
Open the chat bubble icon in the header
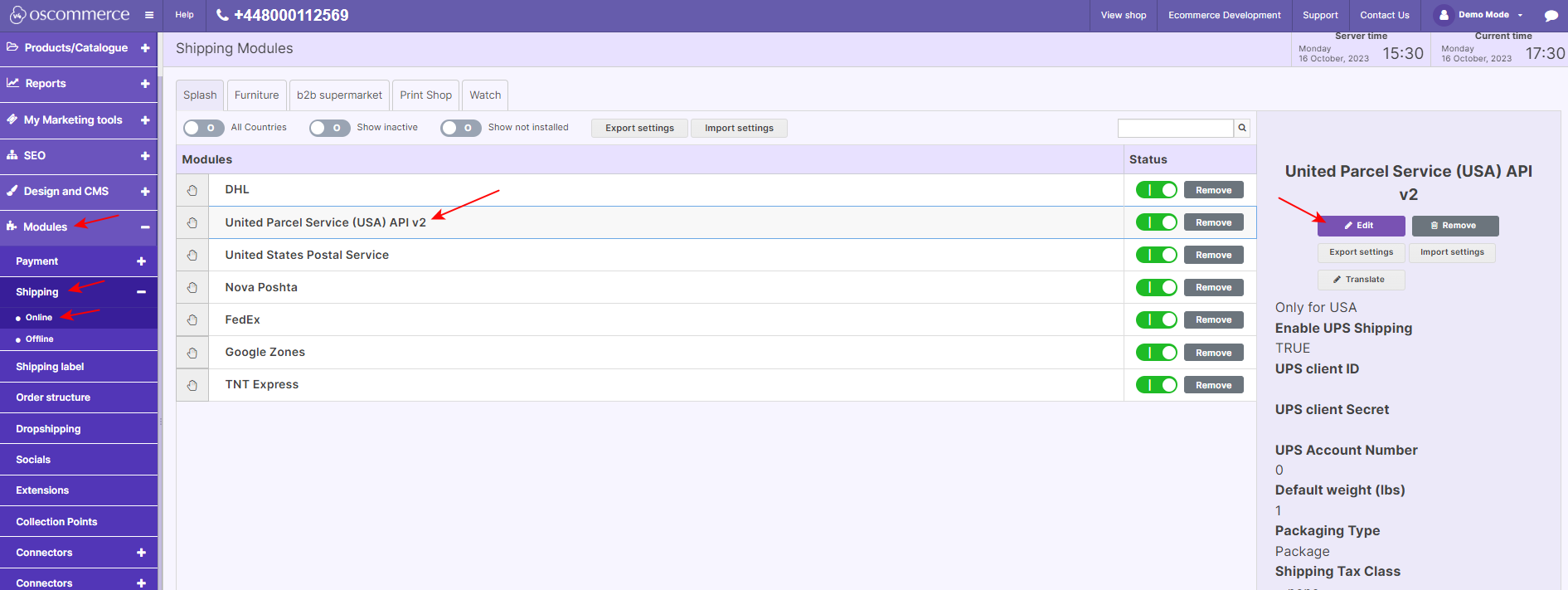(1551, 16)
